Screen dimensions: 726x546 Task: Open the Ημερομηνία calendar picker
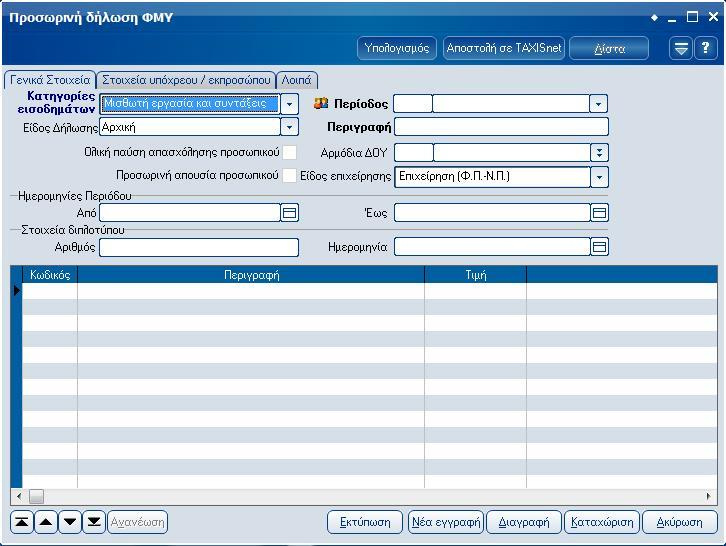600,247
